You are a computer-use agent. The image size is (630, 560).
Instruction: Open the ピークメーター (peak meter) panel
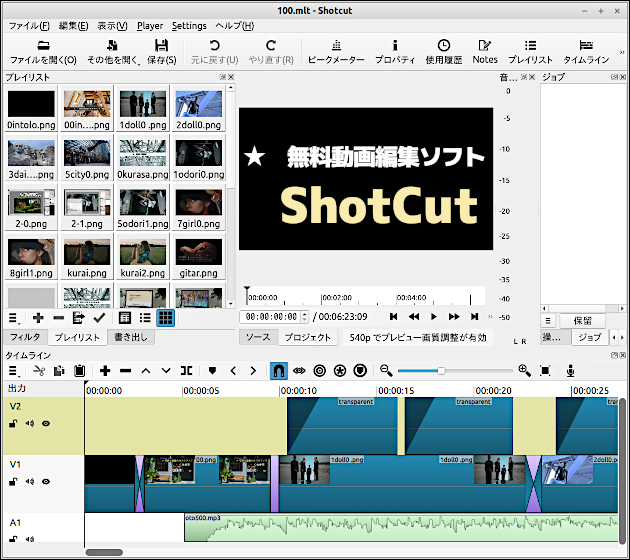(336, 51)
